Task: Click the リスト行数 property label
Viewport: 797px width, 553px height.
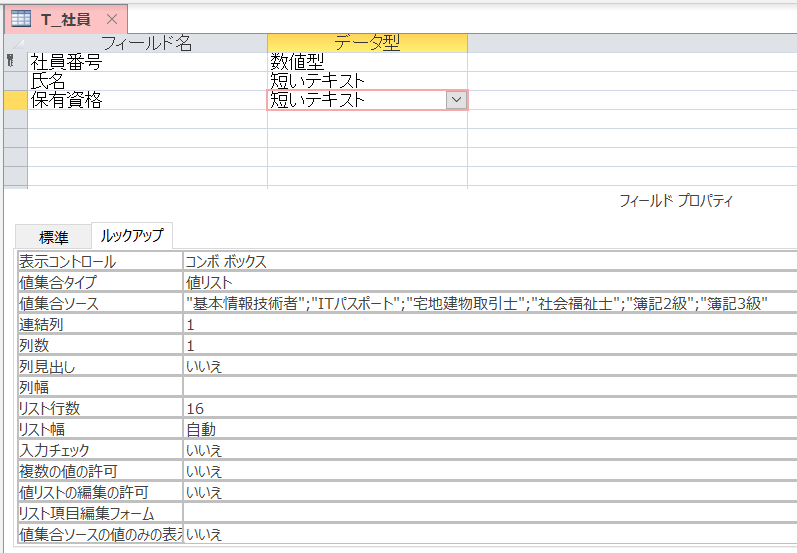Action: [100, 408]
